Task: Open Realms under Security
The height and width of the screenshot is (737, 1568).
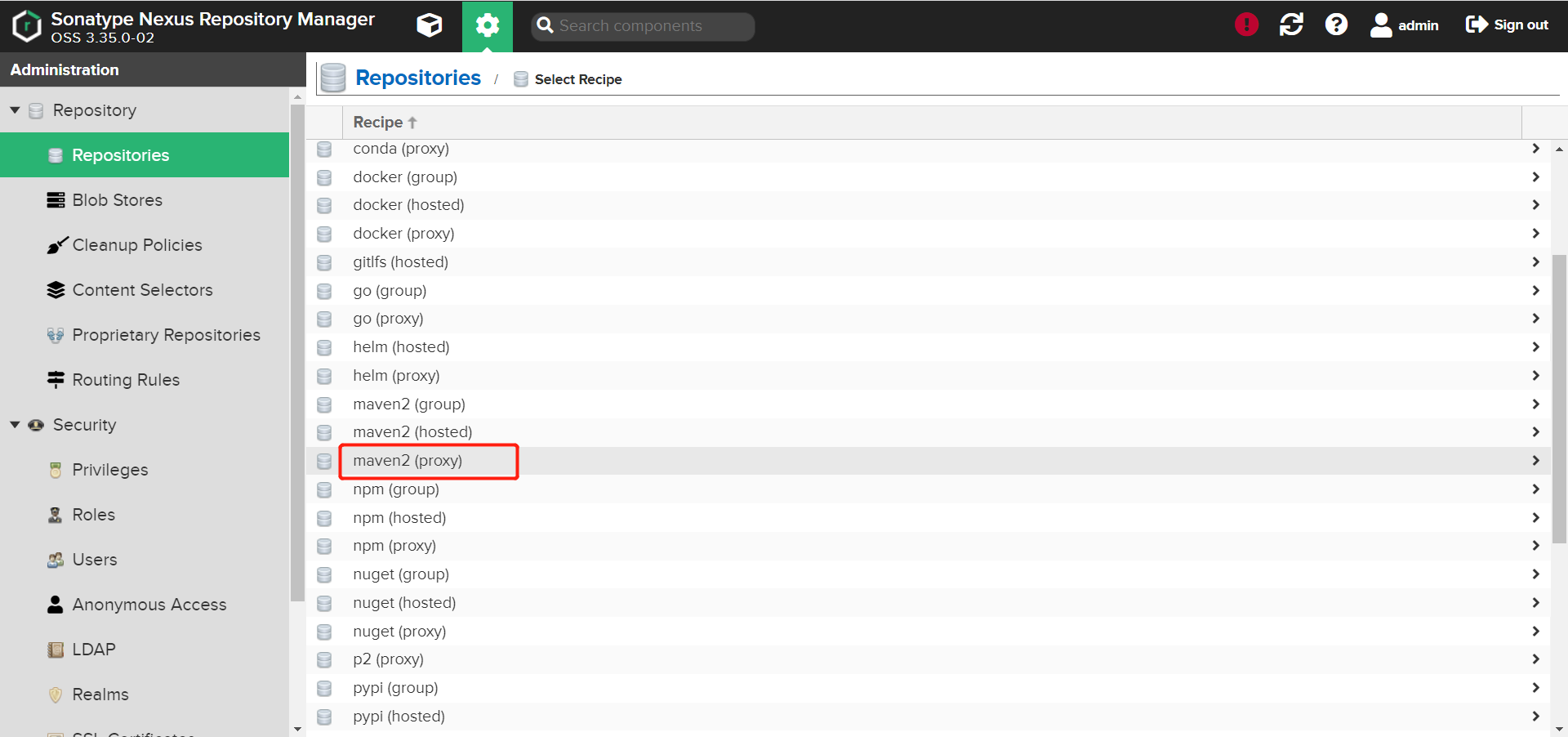Action: pos(145,694)
